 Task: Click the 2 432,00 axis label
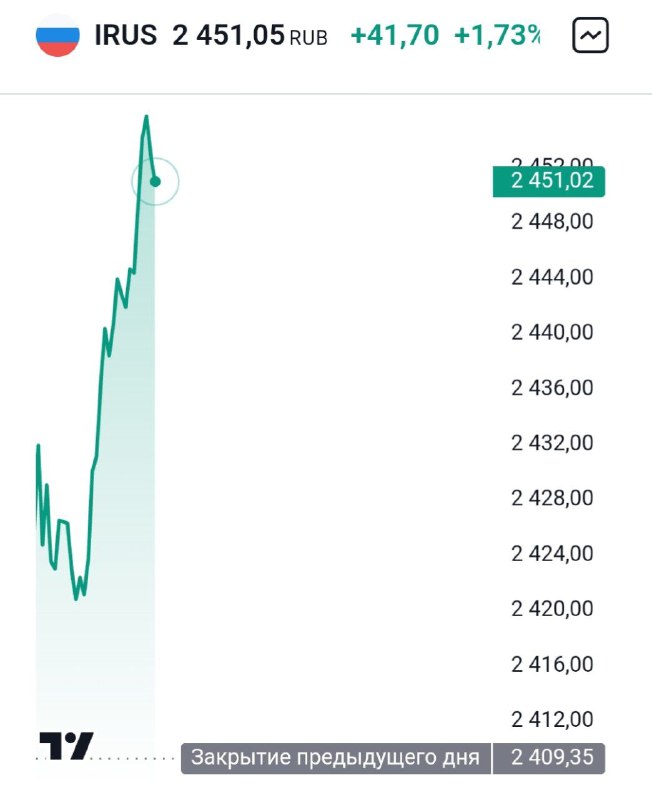coord(553,443)
